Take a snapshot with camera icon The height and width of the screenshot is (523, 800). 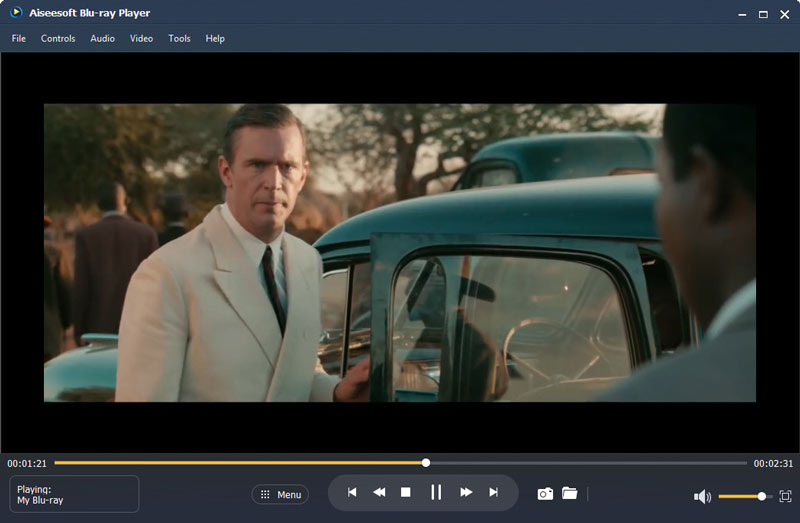point(545,493)
